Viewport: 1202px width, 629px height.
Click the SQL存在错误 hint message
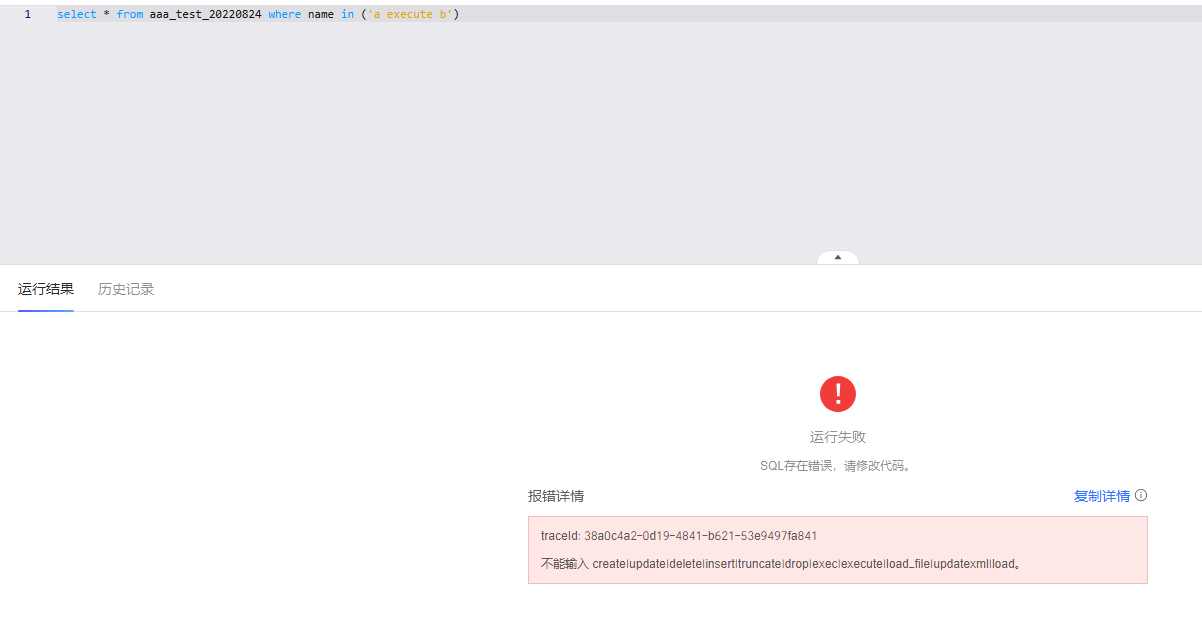tap(837, 466)
